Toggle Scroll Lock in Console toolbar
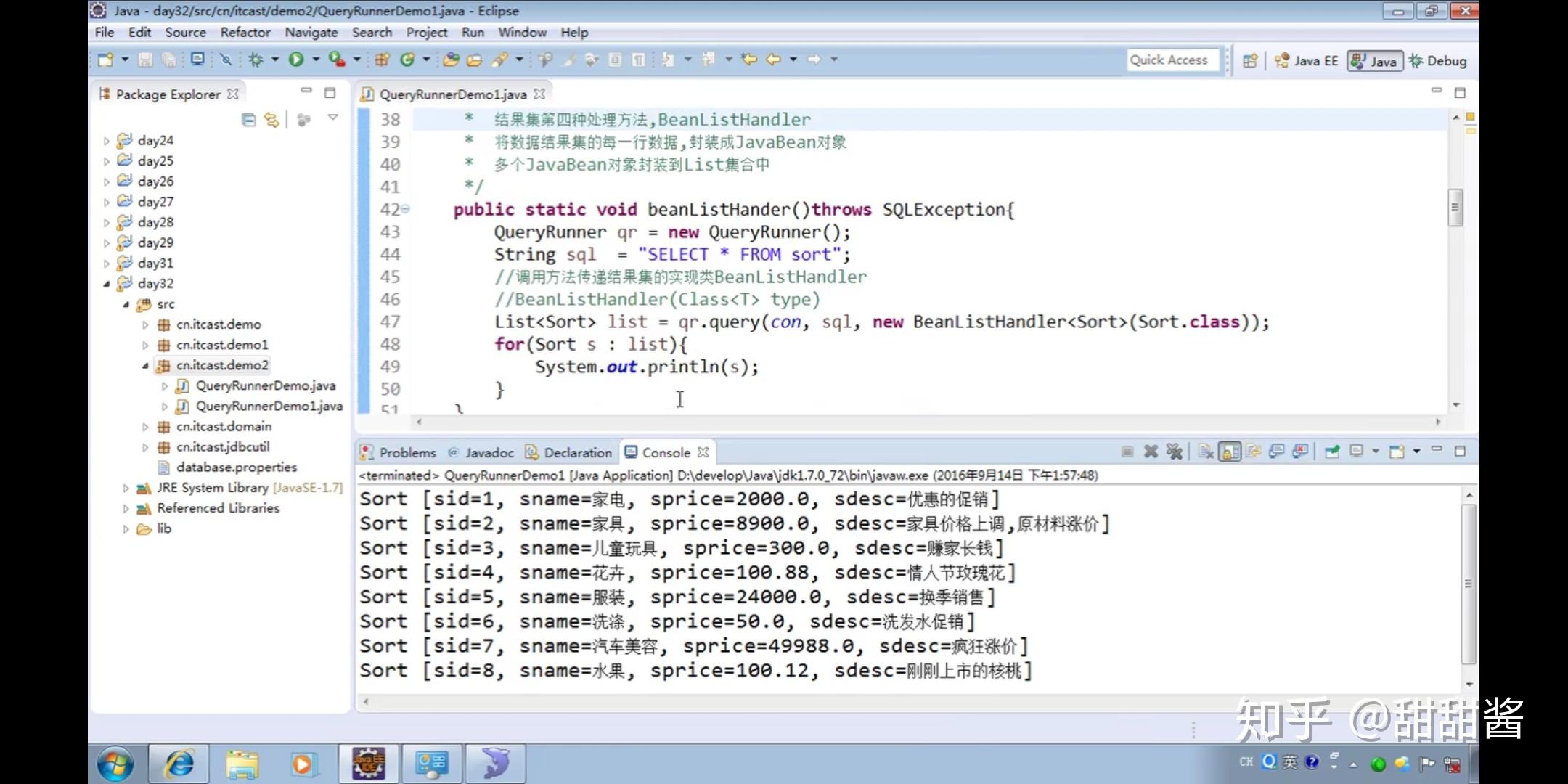This screenshot has width=1568, height=784. coord(1229,452)
